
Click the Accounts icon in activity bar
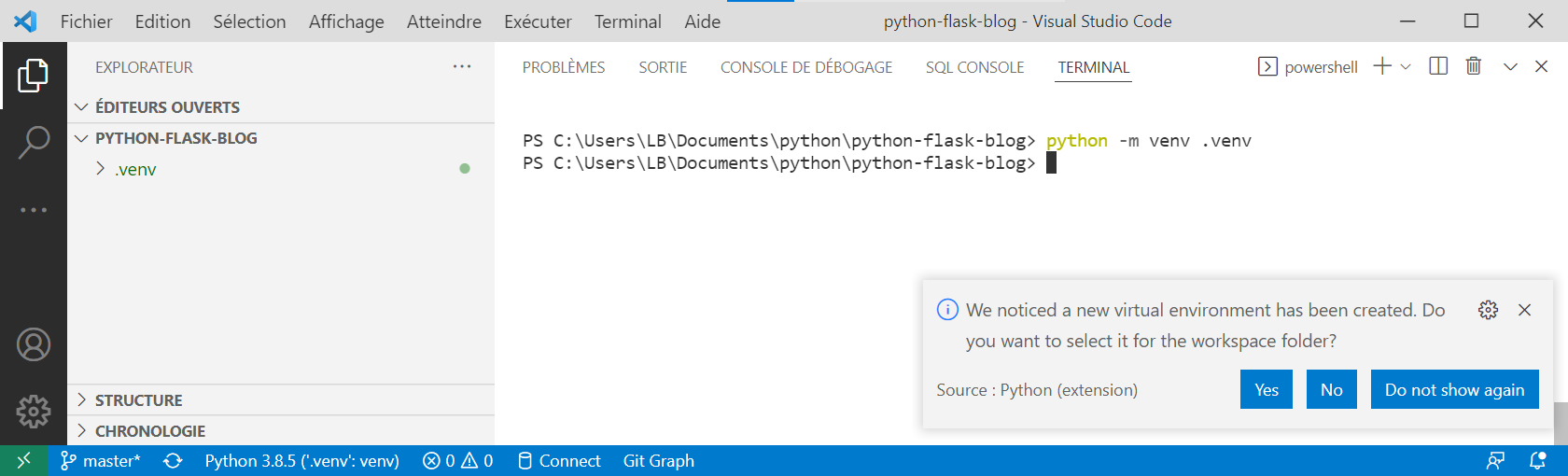pos(34,344)
